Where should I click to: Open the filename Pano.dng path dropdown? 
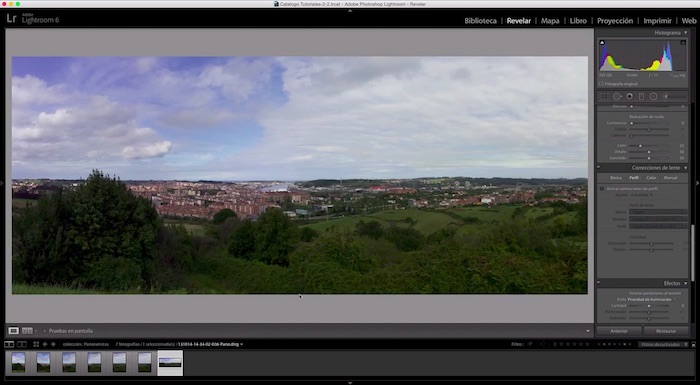coord(210,344)
